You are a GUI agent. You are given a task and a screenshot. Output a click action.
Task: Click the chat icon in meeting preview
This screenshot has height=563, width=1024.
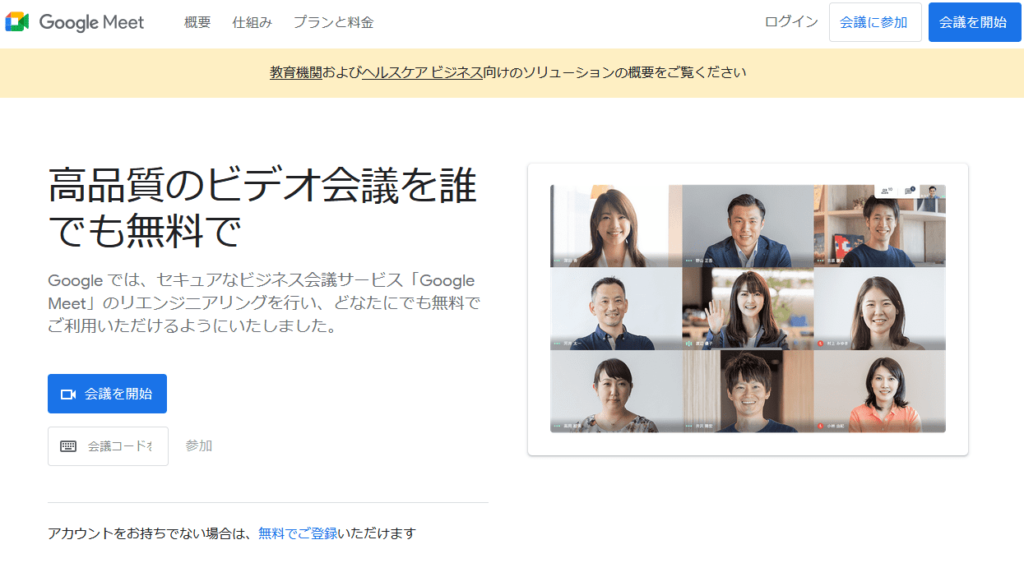(909, 191)
